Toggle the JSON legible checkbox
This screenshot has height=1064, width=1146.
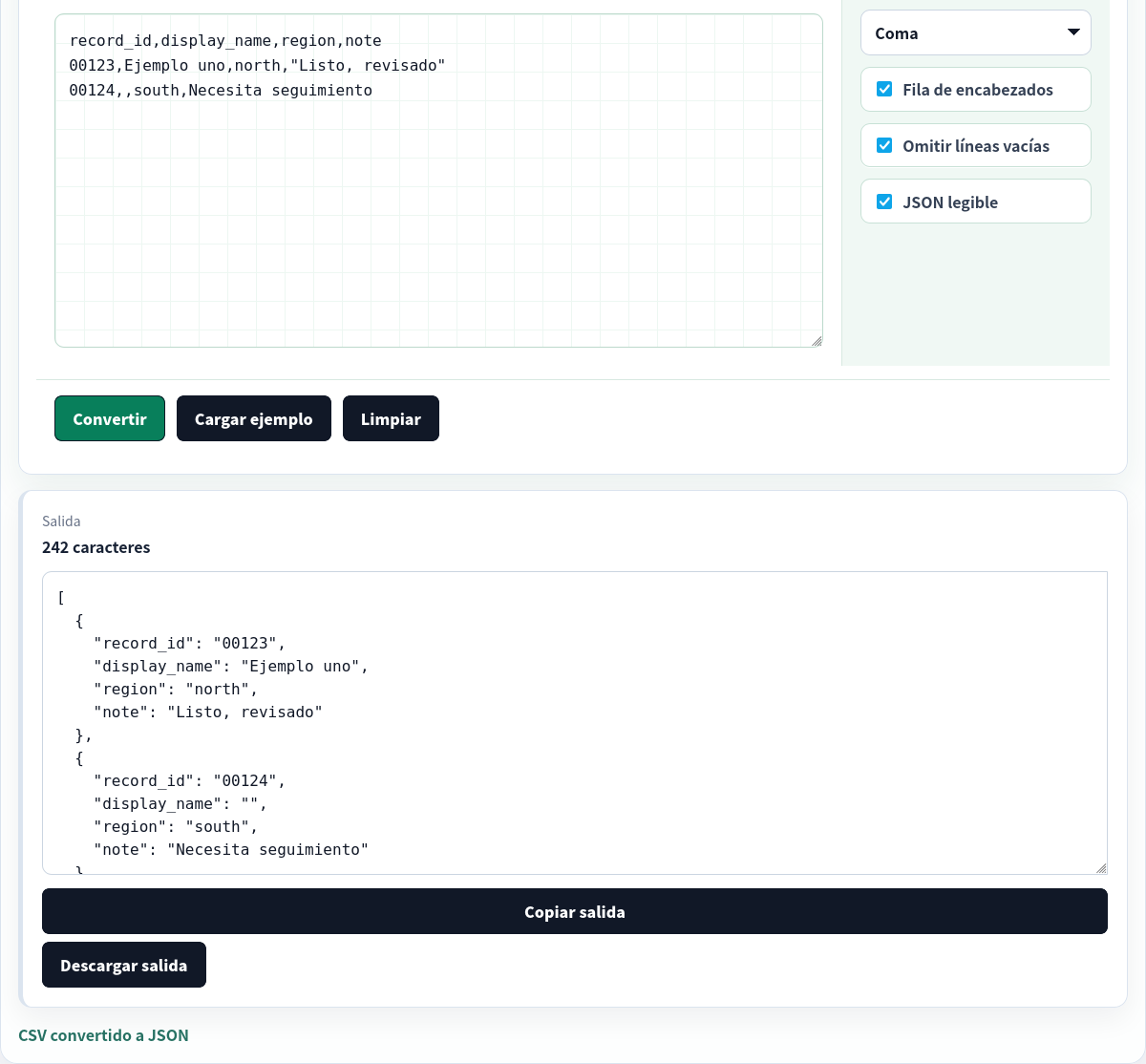(884, 202)
